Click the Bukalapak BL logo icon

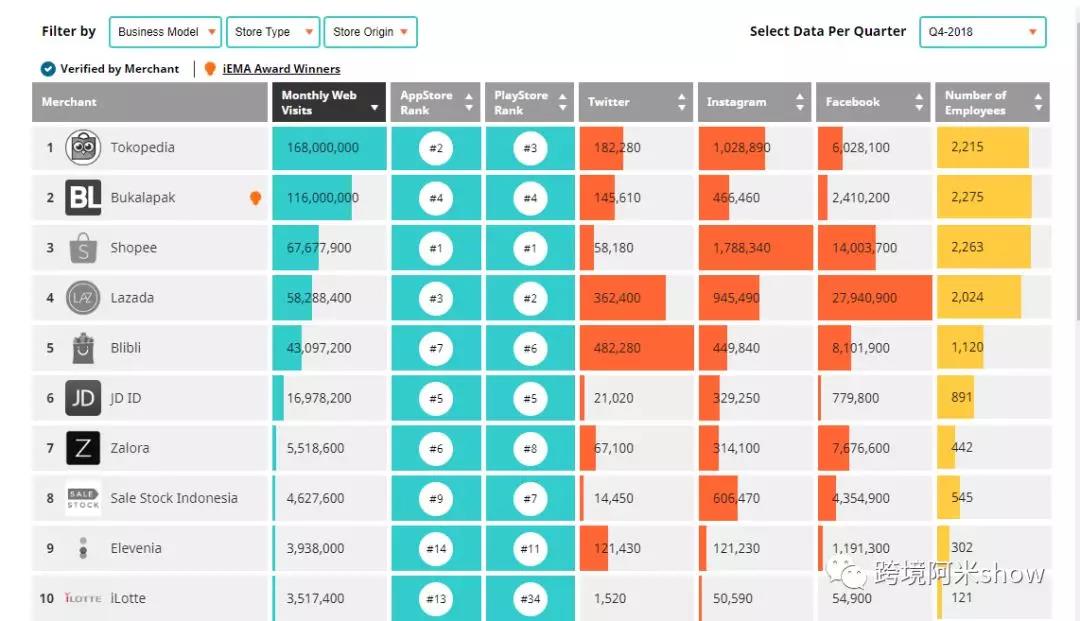[83, 198]
